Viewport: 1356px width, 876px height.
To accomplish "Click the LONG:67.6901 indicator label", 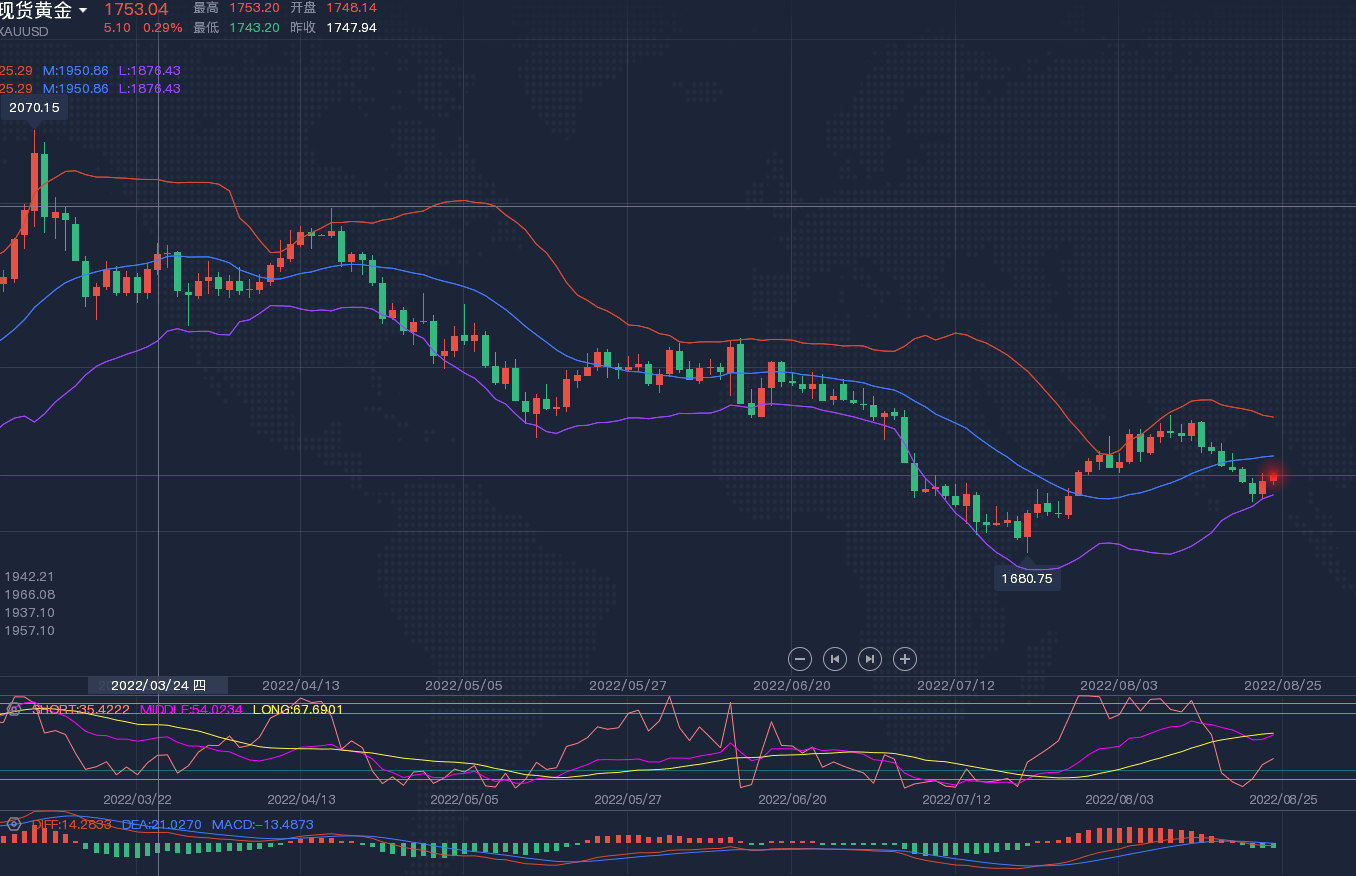I will coord(298,709).
